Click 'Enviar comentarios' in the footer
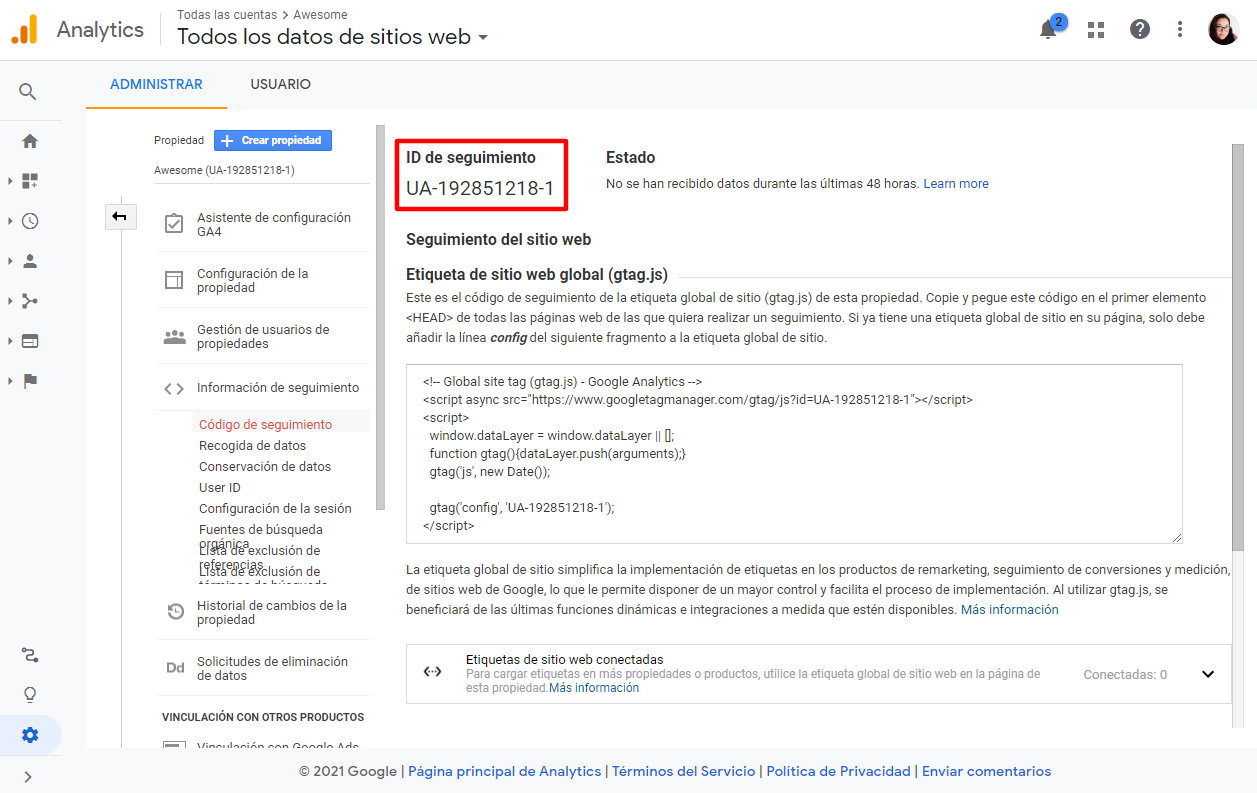Viewport: 1257px width, 793px height. tap(986, 771)
